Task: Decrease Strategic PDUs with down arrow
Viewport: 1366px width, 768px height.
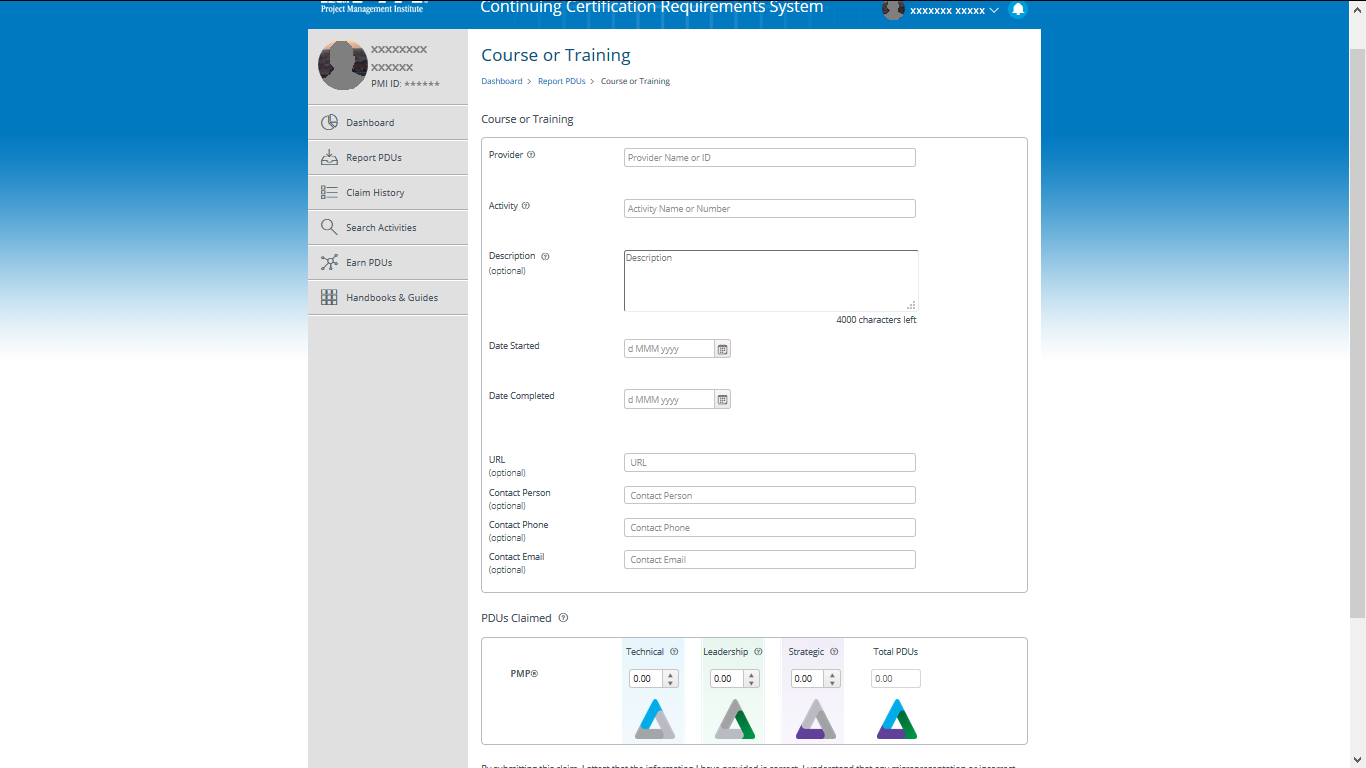Action: coord(832,683)
